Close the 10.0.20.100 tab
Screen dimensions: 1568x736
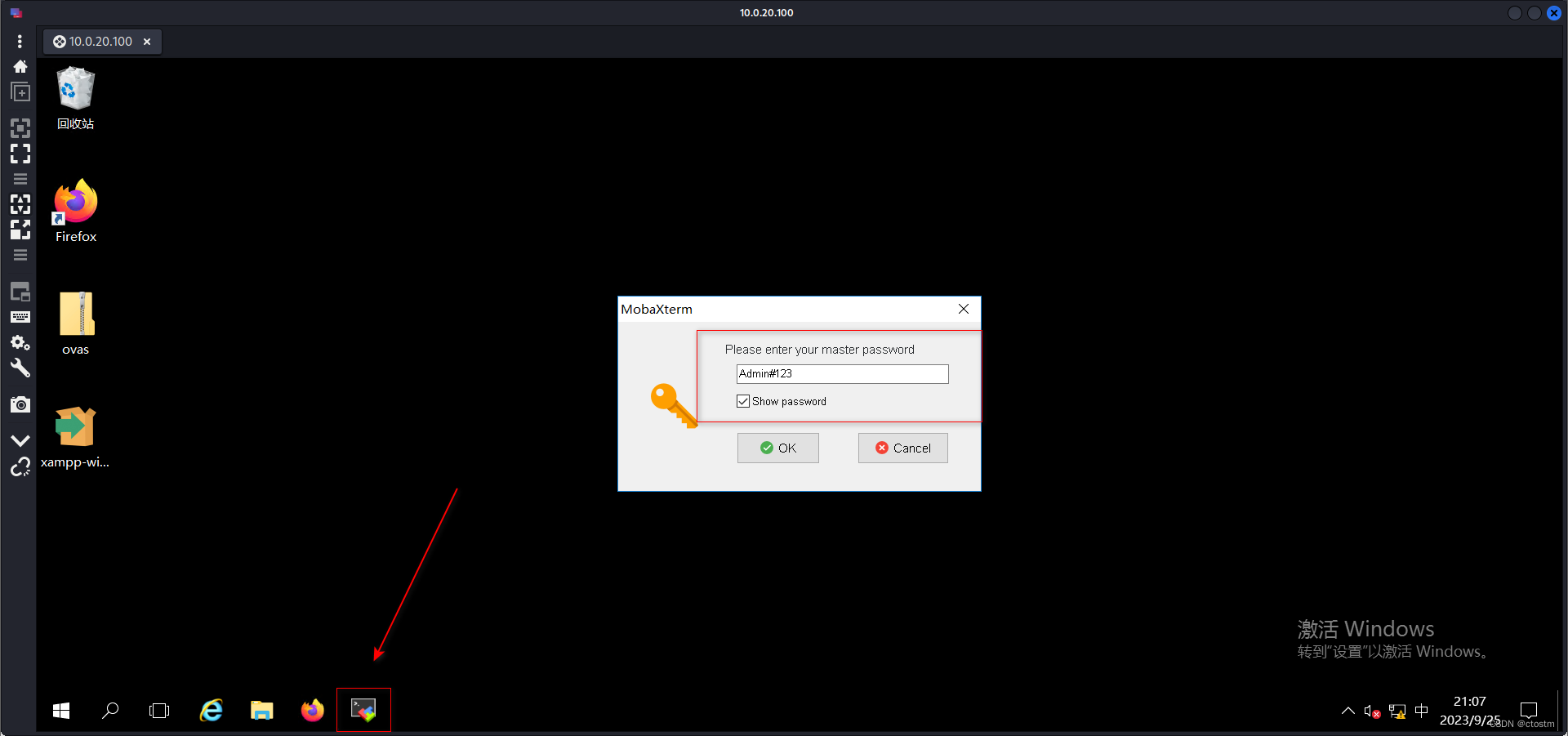pyautogui.click(x=147, y=42)
